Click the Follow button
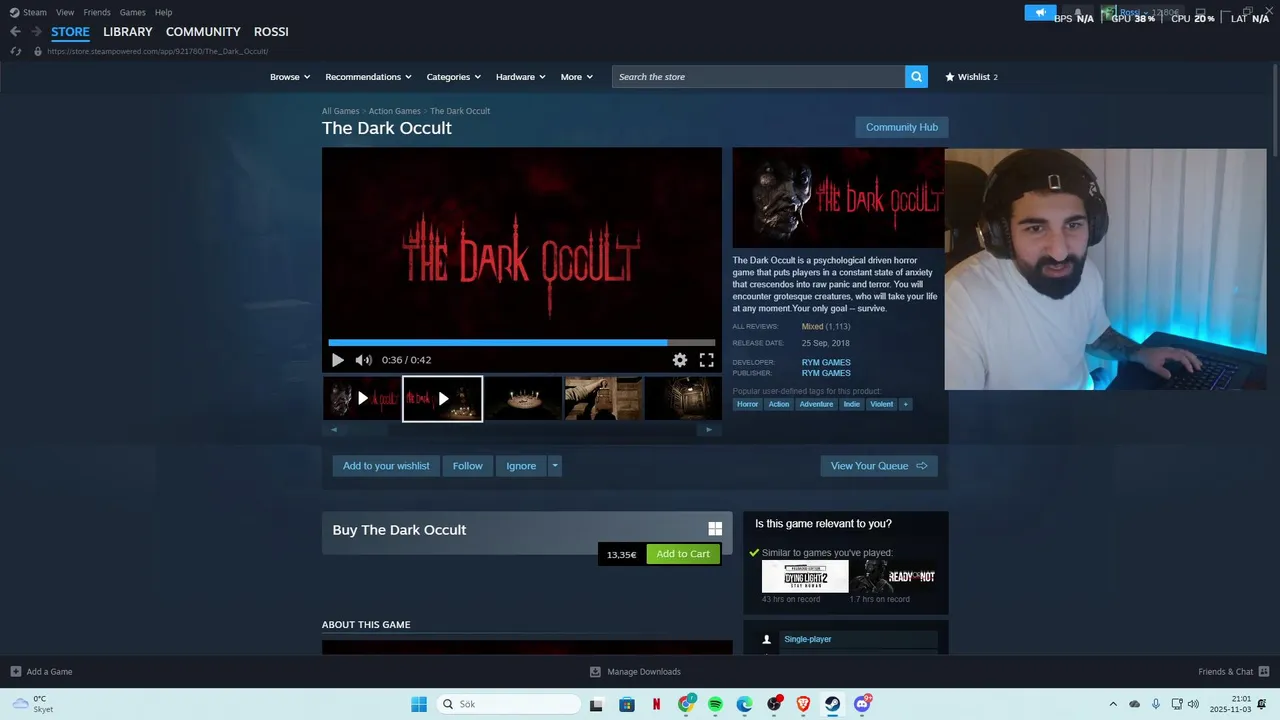This screenshot has height=720, width=1280. pyautogui.click(x=467, y=466)
